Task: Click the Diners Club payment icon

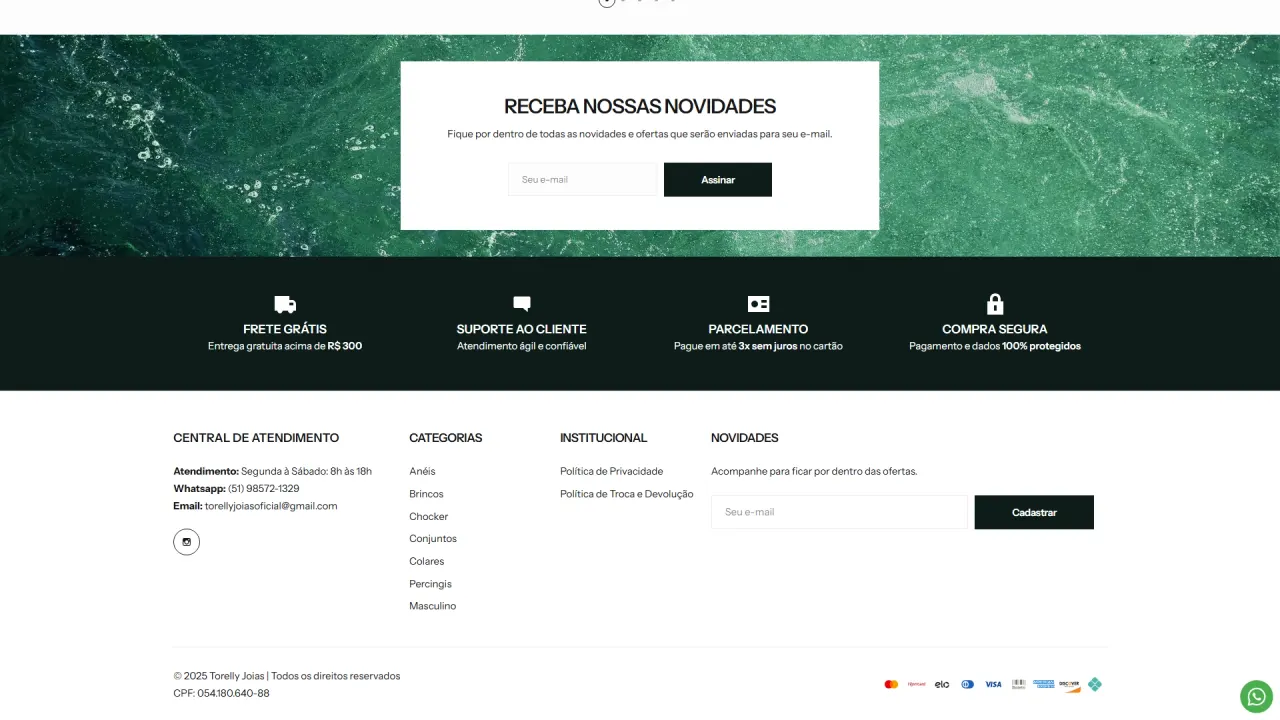Action: pos(968,684)
